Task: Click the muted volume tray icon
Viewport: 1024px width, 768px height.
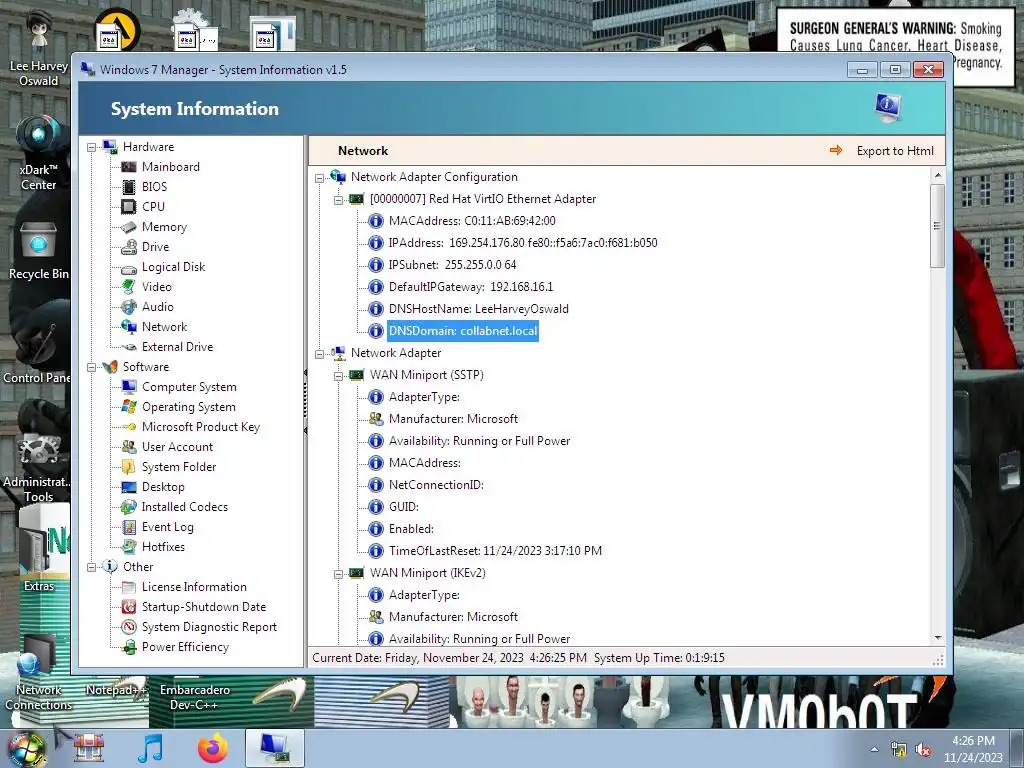Action: tap(923, 750)
